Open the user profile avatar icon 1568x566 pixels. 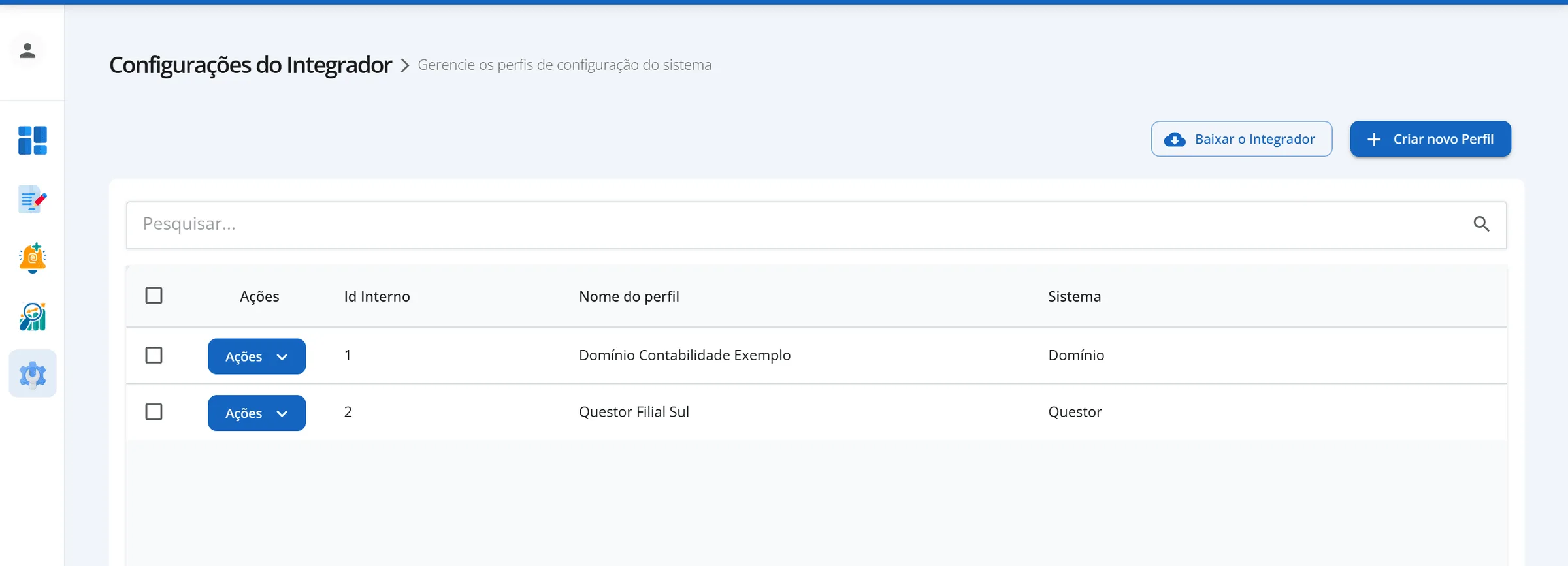(27, 51)
